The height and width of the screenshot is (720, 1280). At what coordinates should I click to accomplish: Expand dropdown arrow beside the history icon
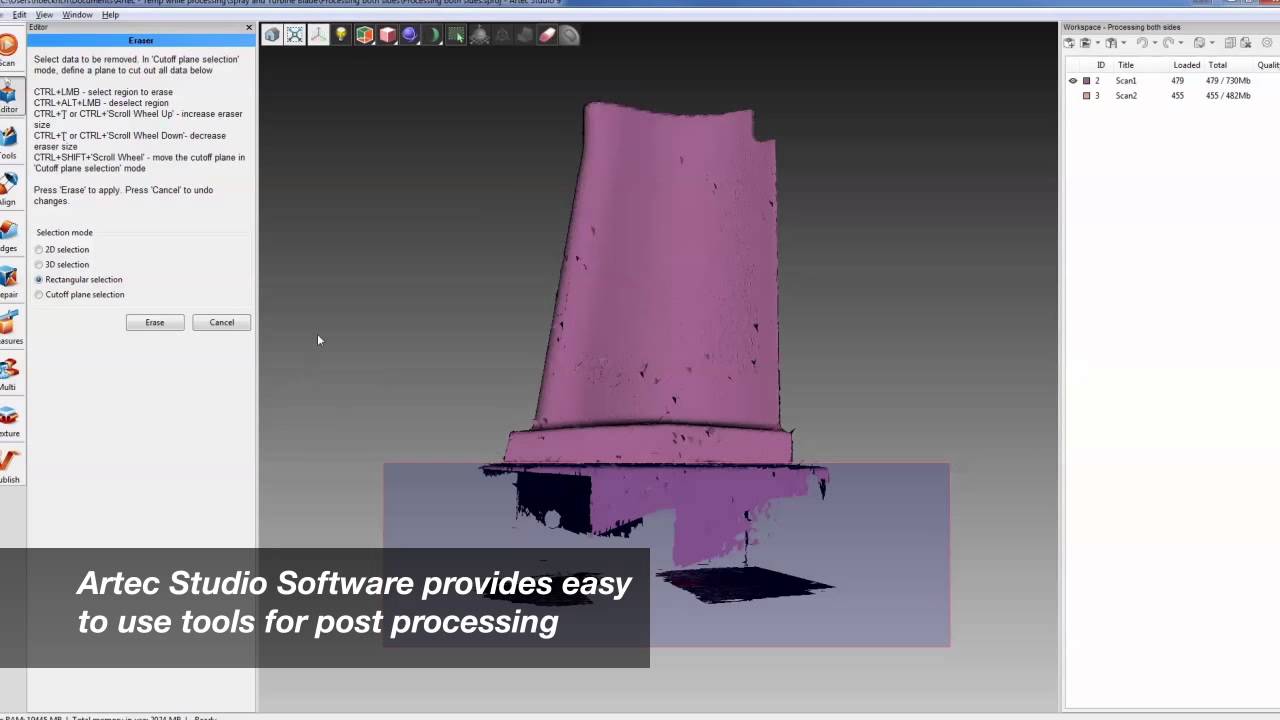pos(1211,43)
